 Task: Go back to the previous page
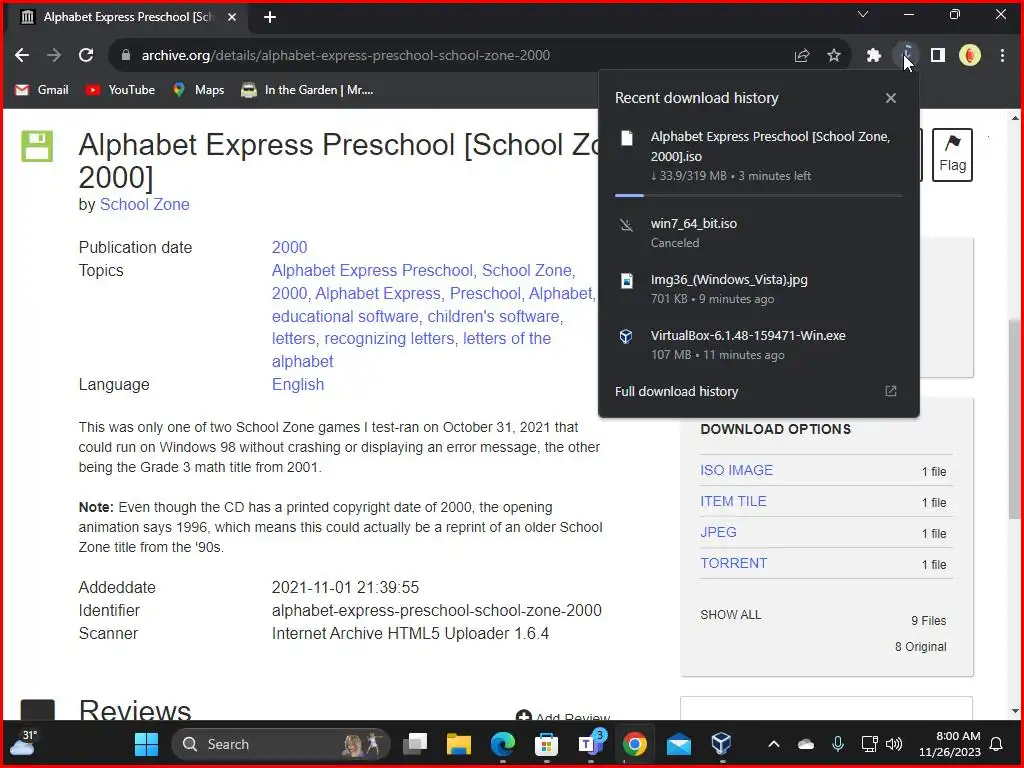(22, 56)
